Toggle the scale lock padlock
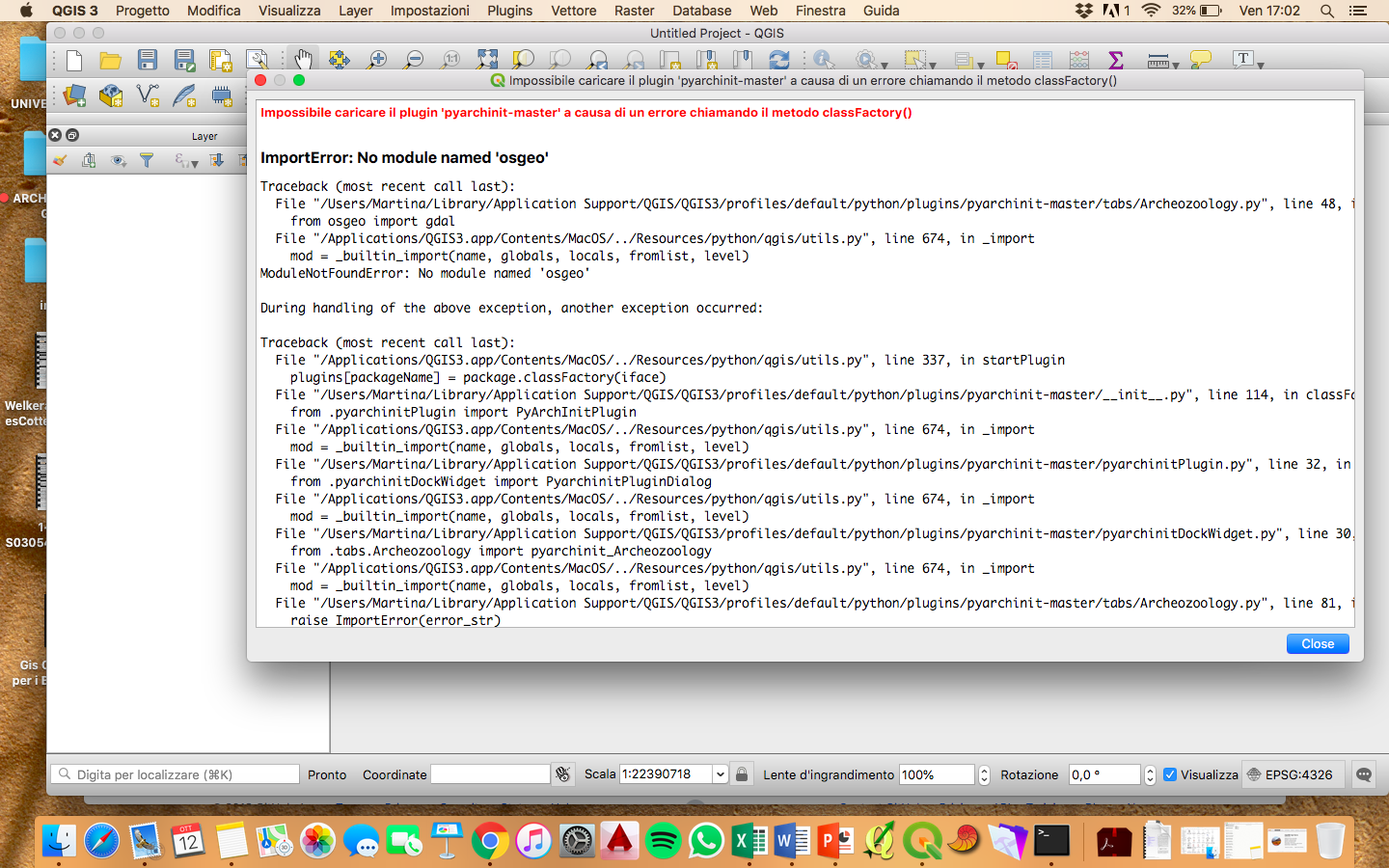Screen dimensions: 1389x868 point(742,774)
